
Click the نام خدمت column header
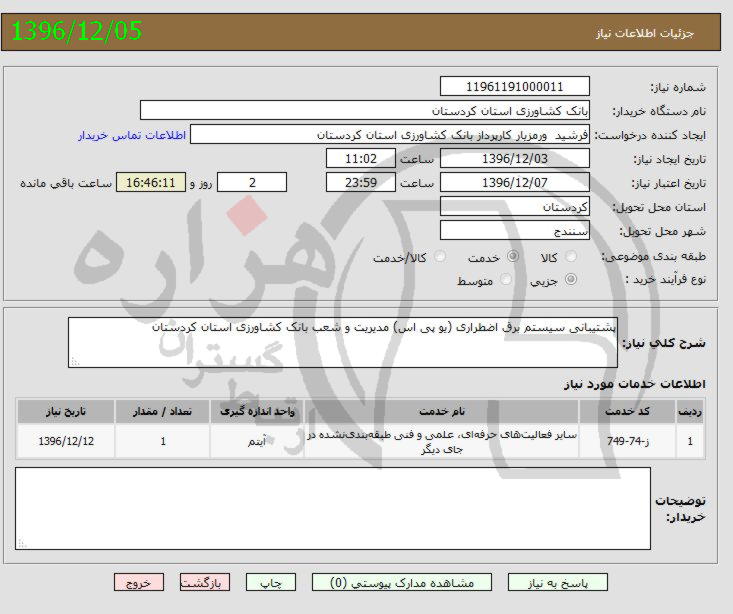pyautogui.click(x=441, y=412)
